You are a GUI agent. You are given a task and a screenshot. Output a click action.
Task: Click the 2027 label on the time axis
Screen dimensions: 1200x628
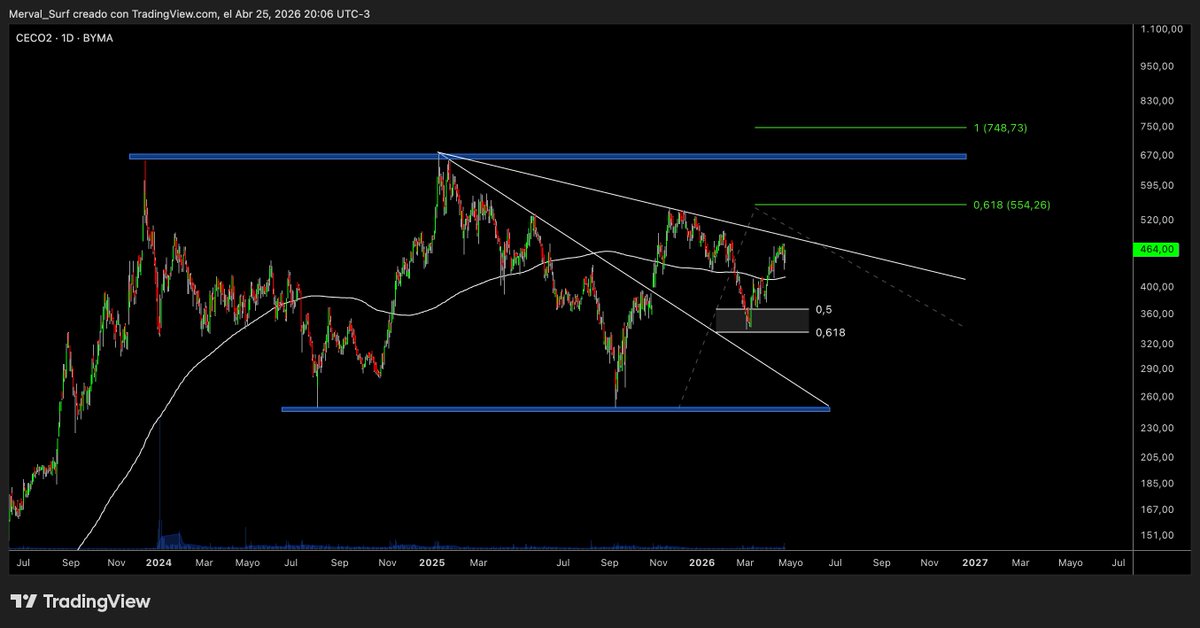coord(975,563)
